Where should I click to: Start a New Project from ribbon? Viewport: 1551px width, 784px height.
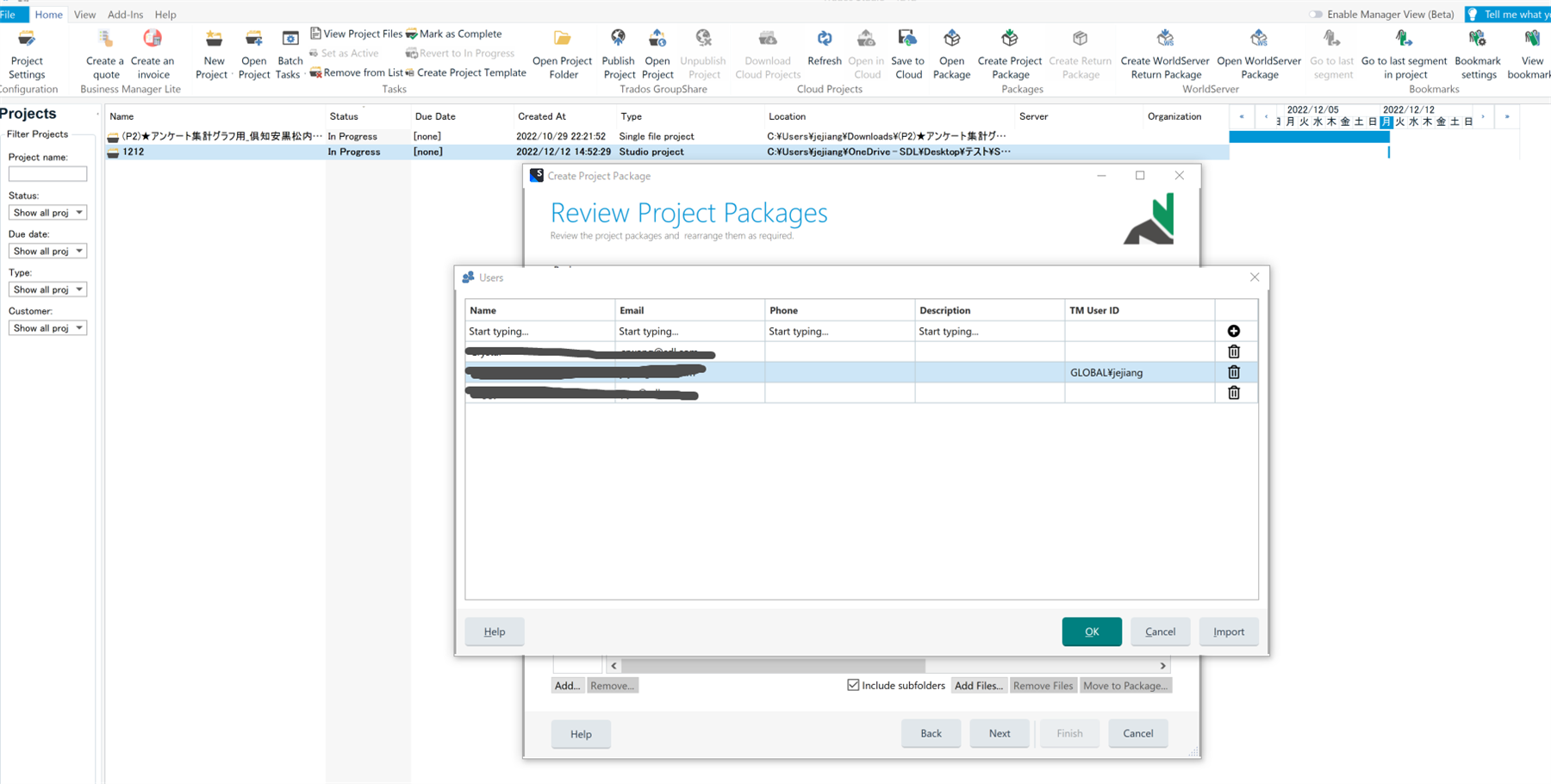[213, 55]
